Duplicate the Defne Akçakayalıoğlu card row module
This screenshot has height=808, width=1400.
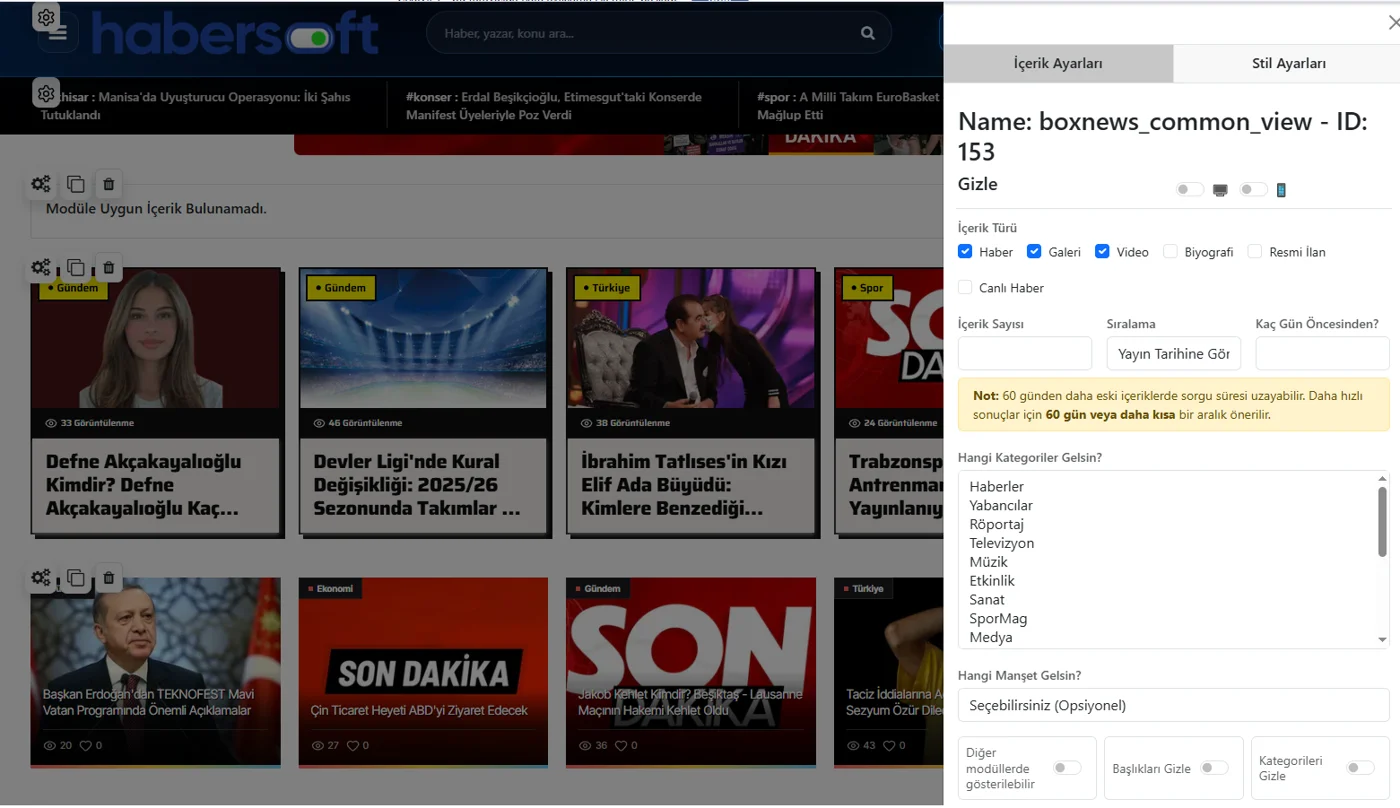[75, 268]
